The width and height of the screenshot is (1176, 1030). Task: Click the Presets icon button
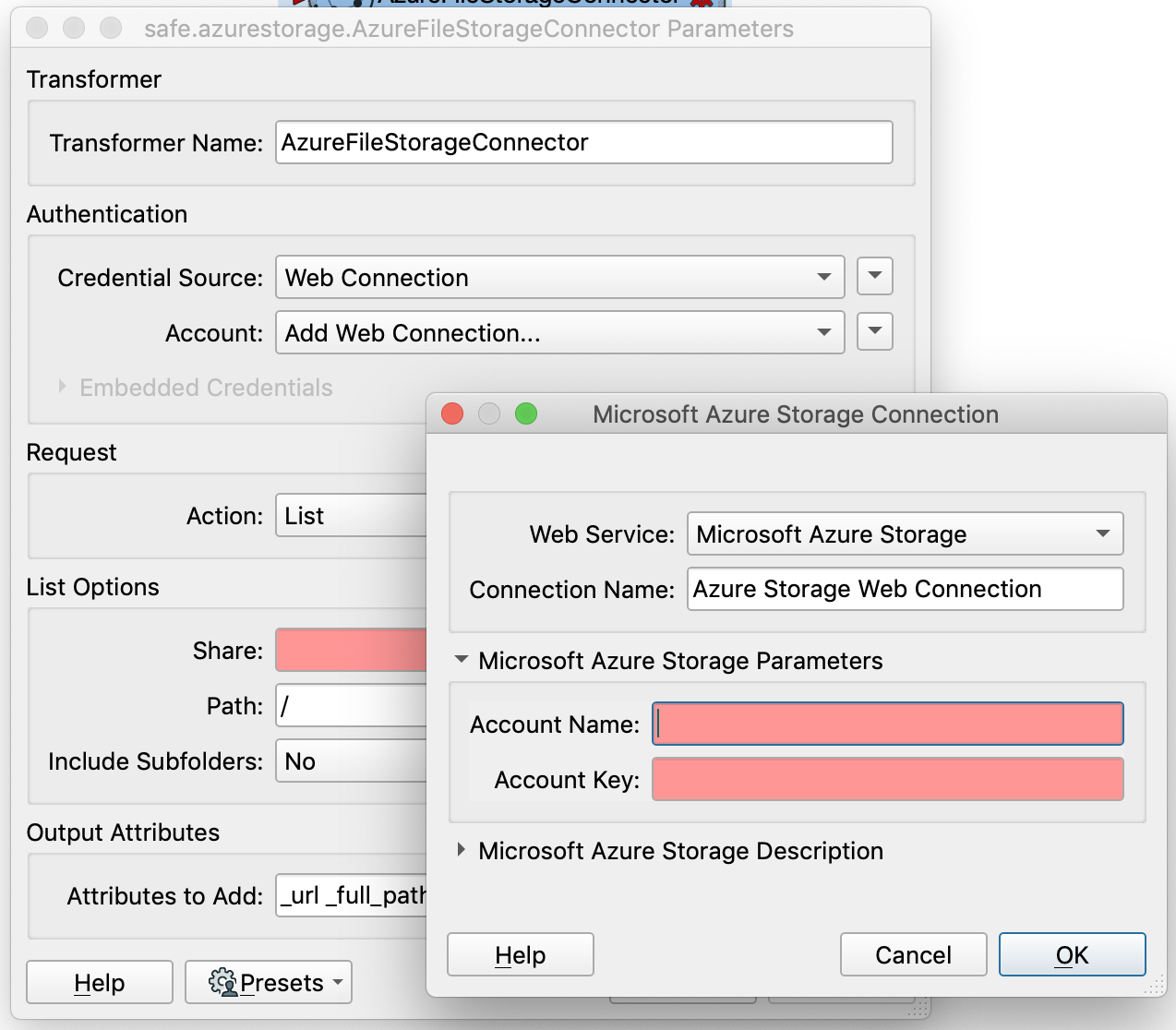click(x=224, y=982)
